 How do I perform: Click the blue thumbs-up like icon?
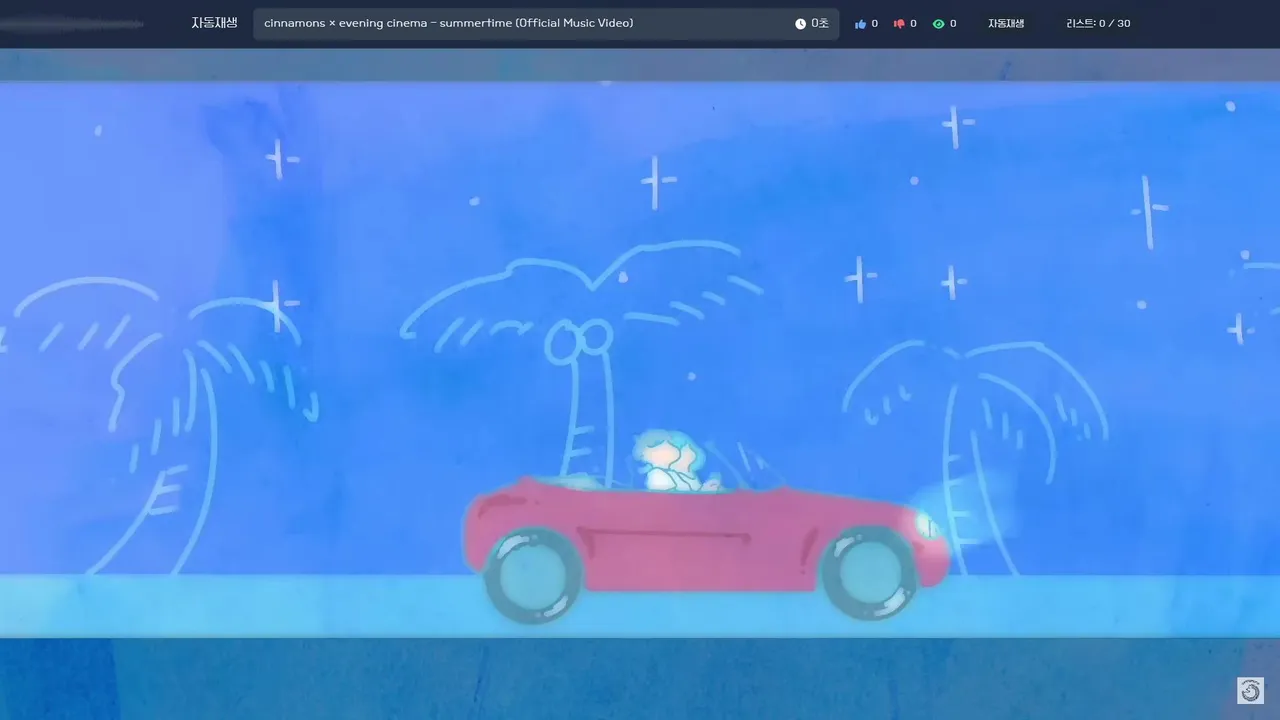pos(860,24)
